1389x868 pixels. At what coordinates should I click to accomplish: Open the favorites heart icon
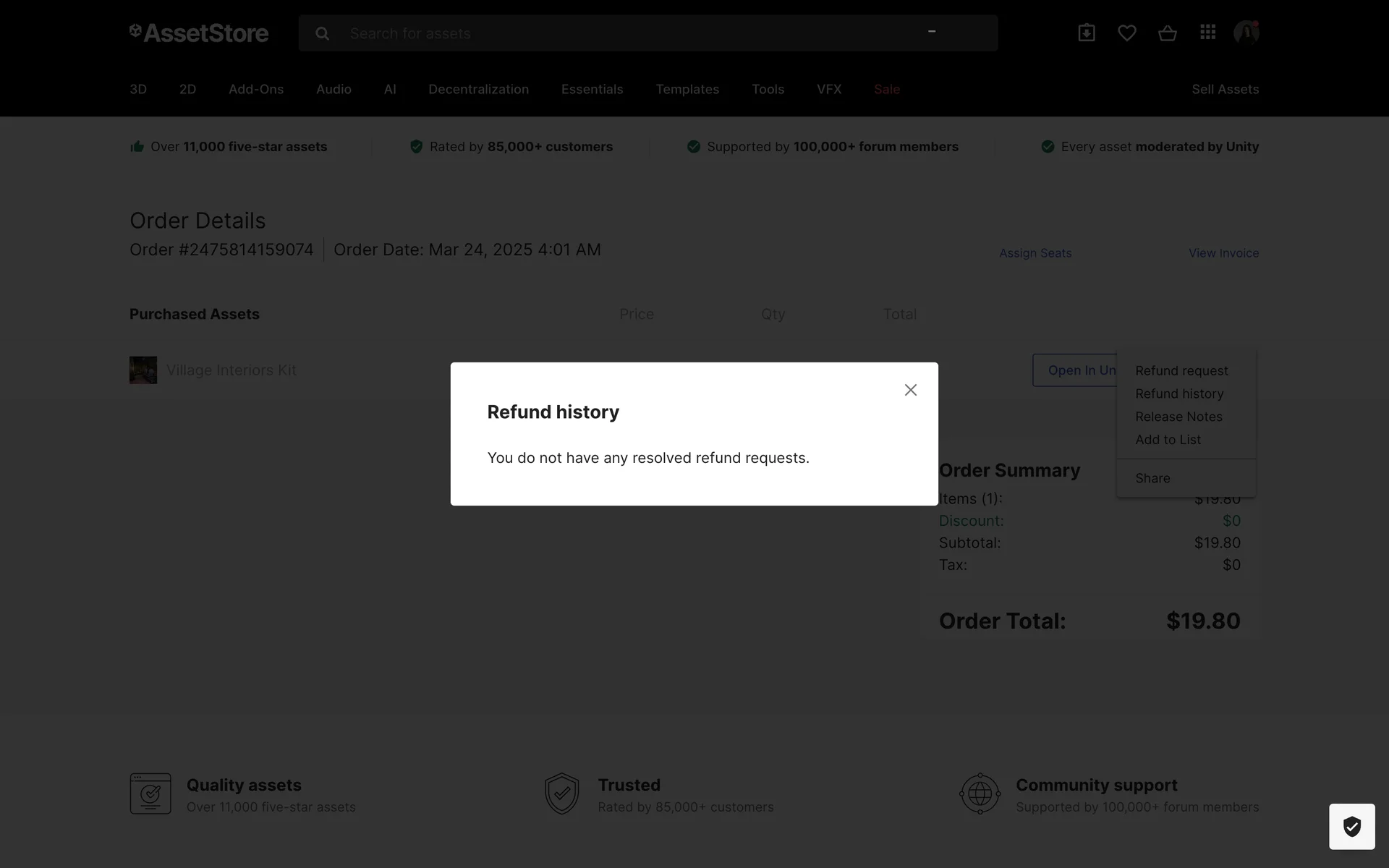[1126, 33]
